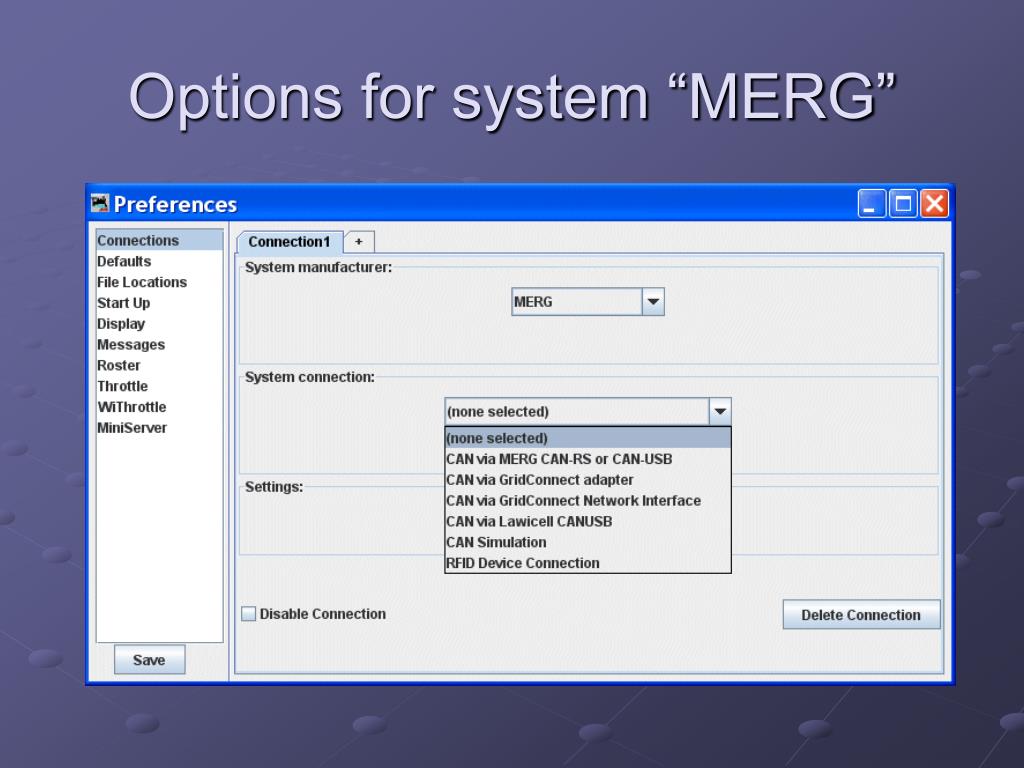Choose CAN via GridConnect Network Interface
The image size is (1024, 768).
coord(588,501)
